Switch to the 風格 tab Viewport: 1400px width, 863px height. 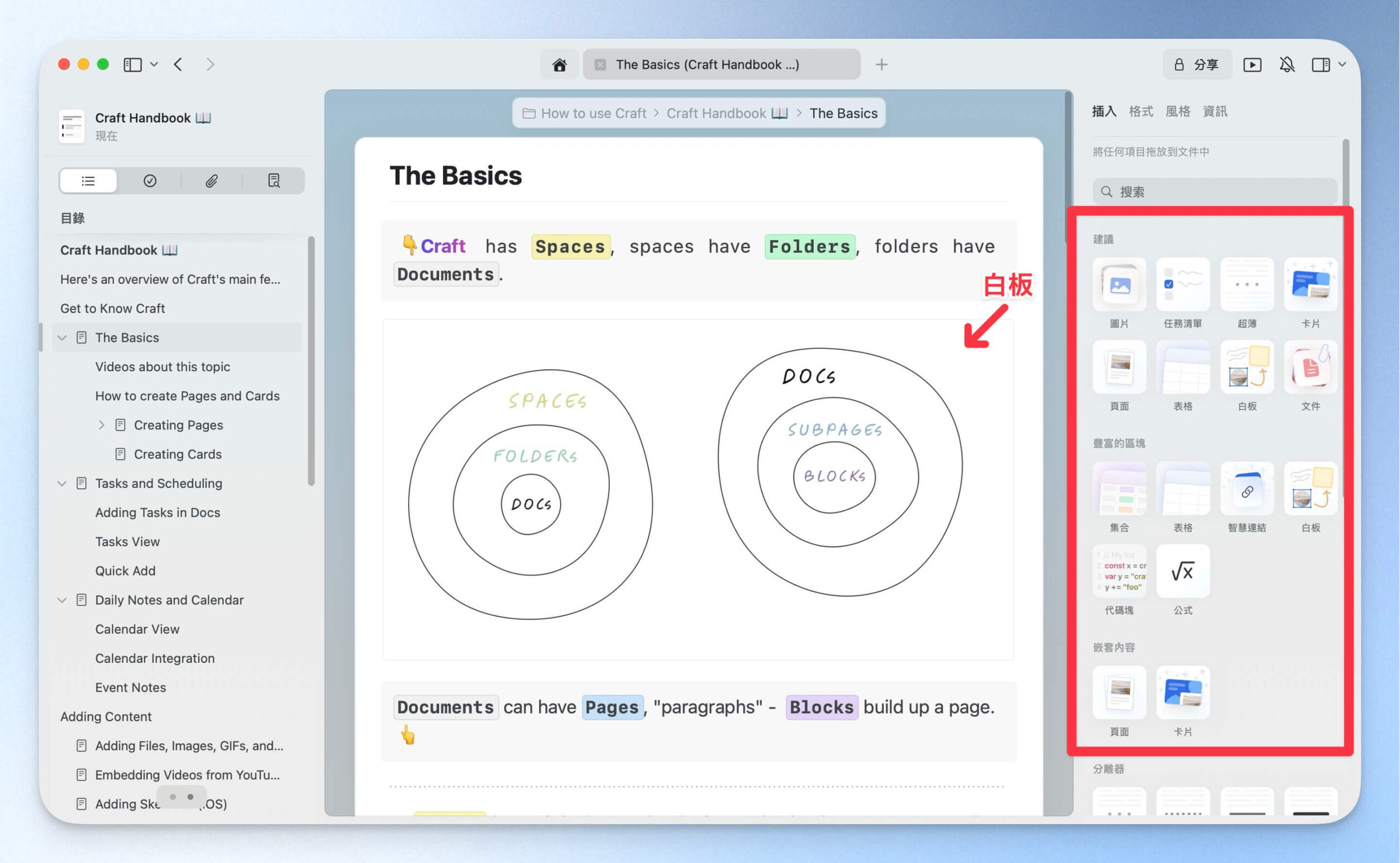tap(1177, 112)
